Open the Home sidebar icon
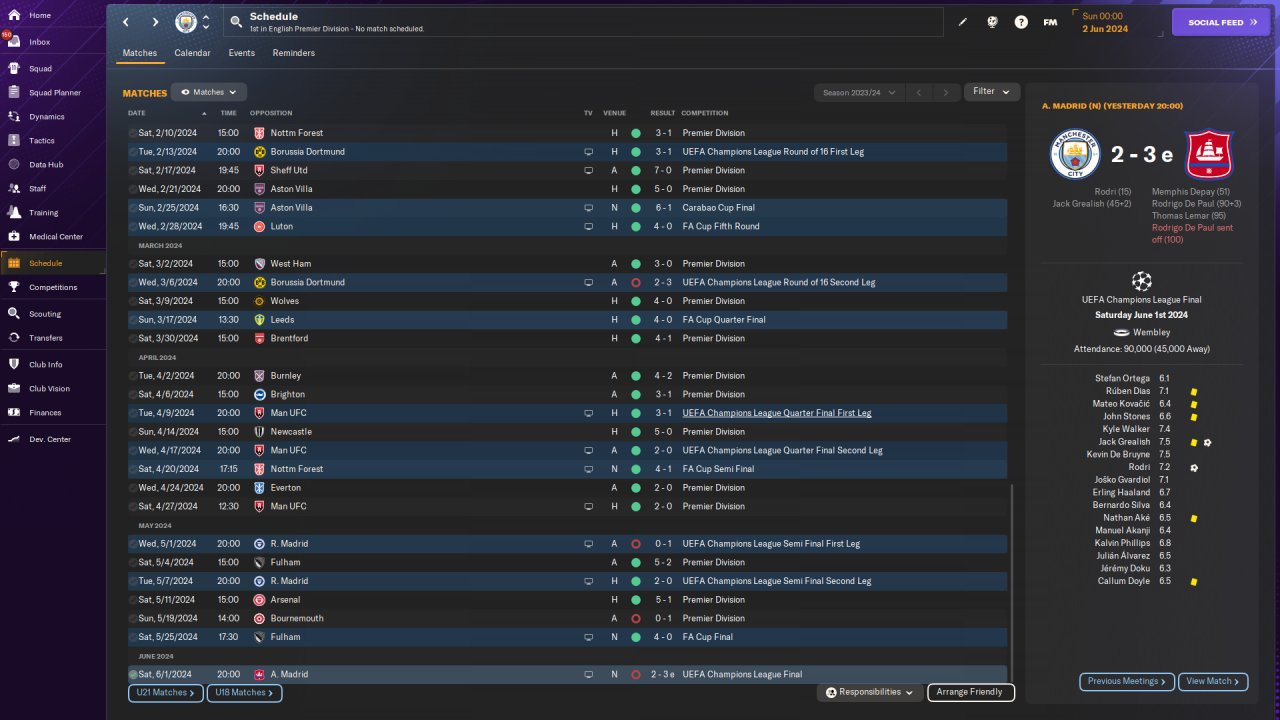Screen dimensions: 1280x720 pyautogui.click(x=14, y=15)
